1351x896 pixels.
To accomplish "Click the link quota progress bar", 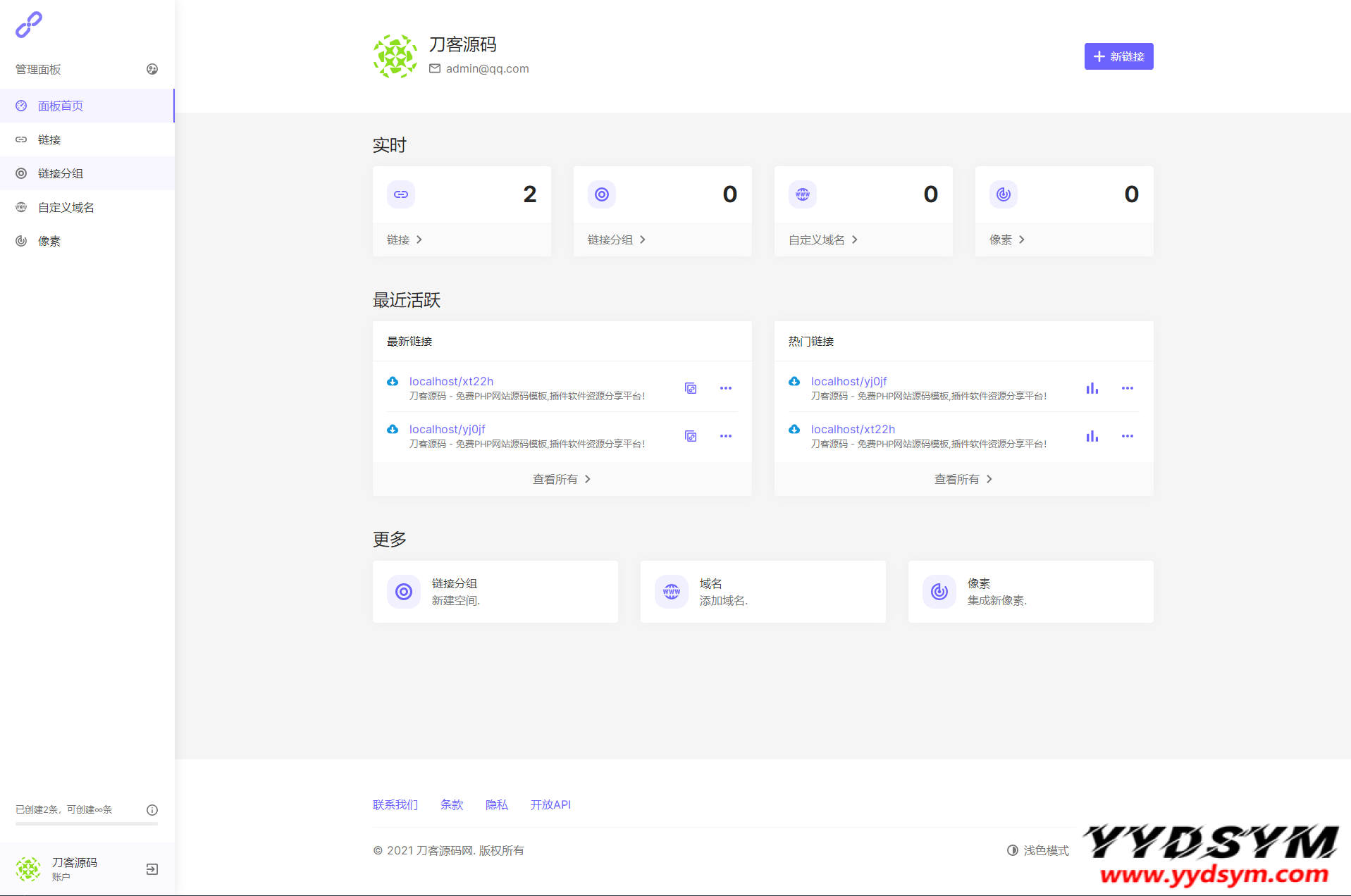I will coord(87,823).
